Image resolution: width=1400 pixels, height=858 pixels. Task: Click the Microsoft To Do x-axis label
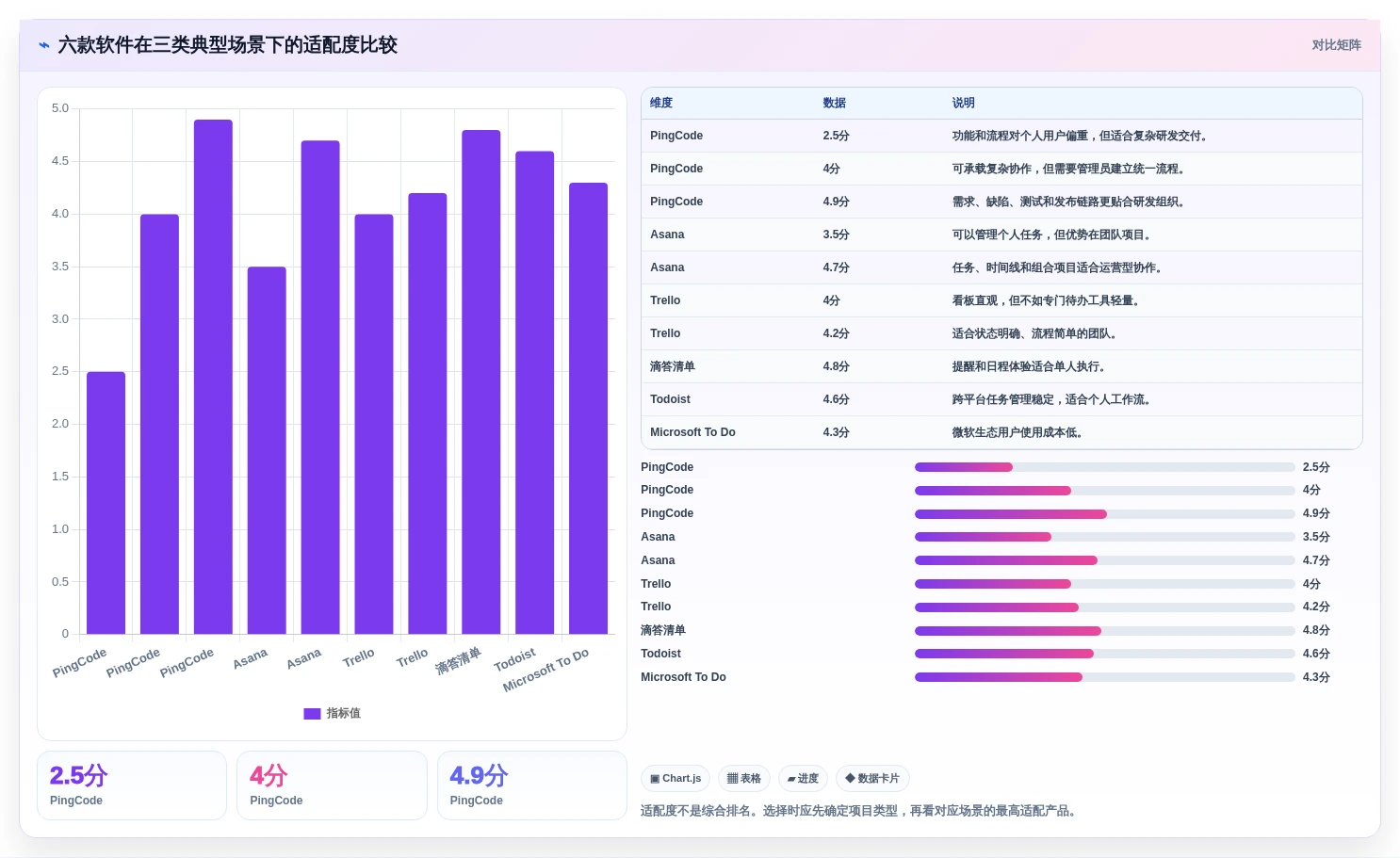tap(546, 670)
